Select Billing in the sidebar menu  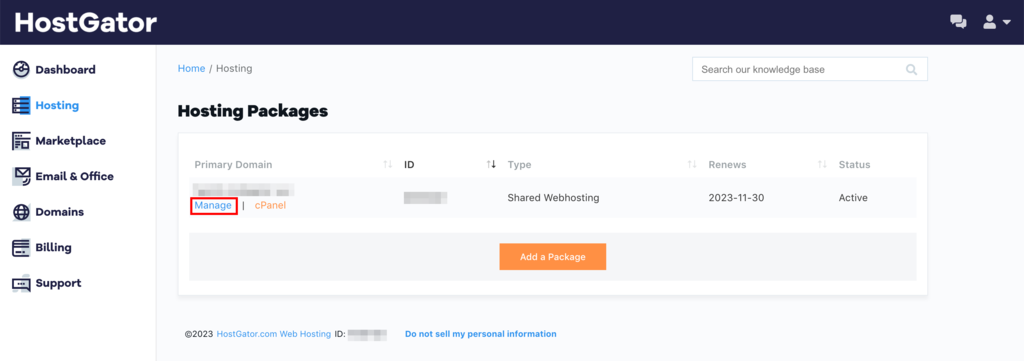coord(54,247)
